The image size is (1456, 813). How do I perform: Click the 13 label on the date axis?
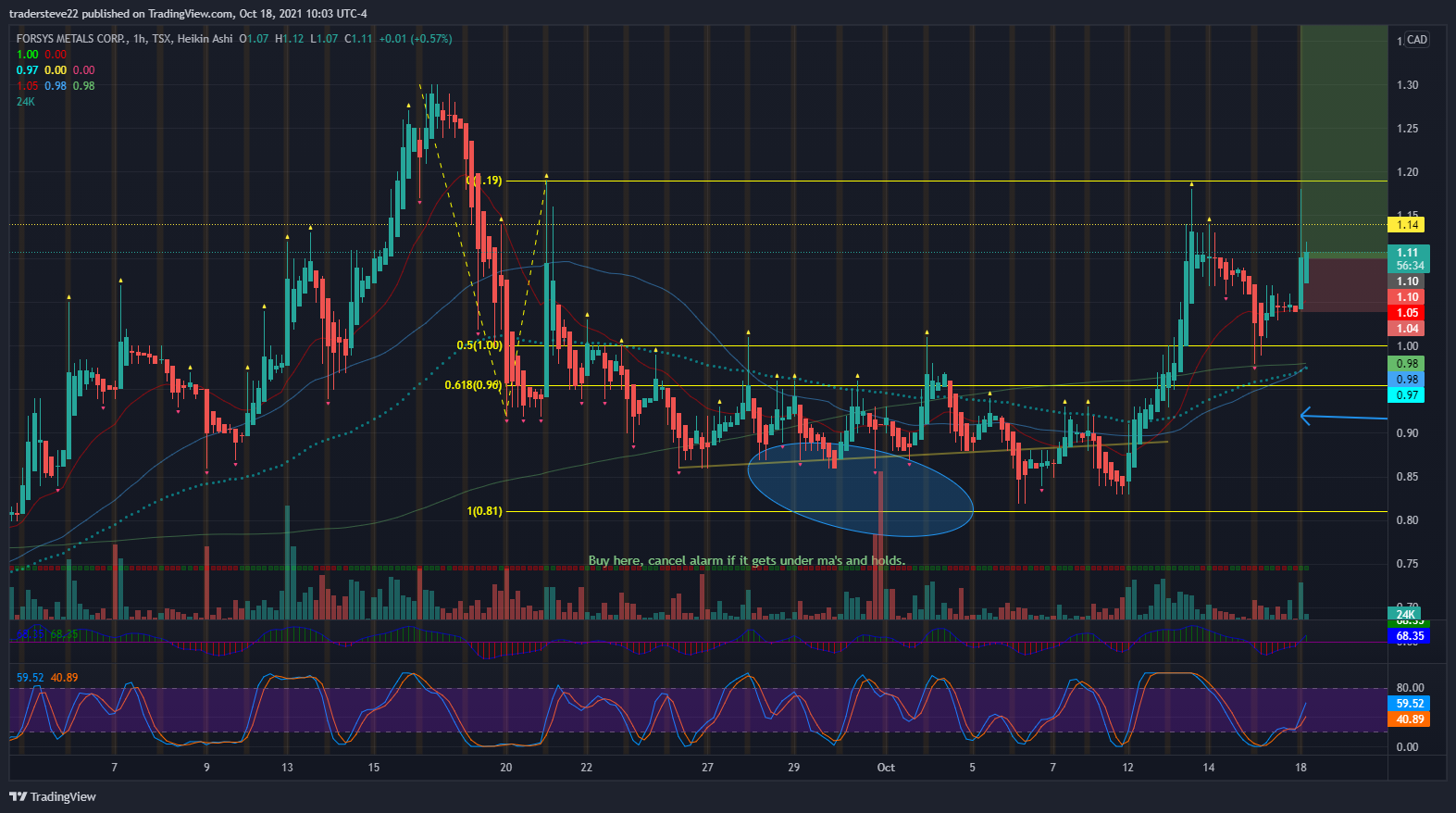287,768
